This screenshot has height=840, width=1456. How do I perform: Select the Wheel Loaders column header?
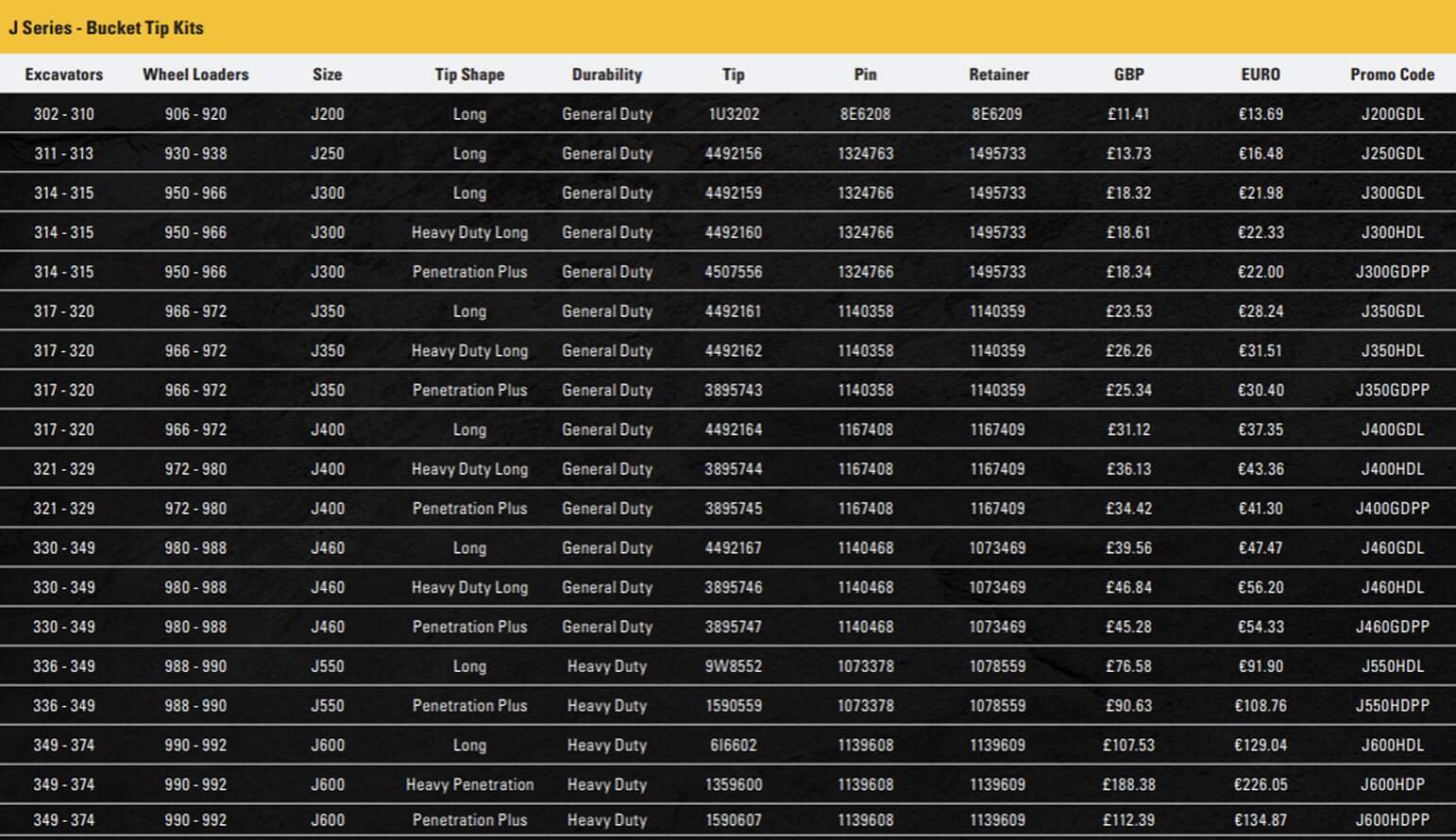[x=195, y=75]
